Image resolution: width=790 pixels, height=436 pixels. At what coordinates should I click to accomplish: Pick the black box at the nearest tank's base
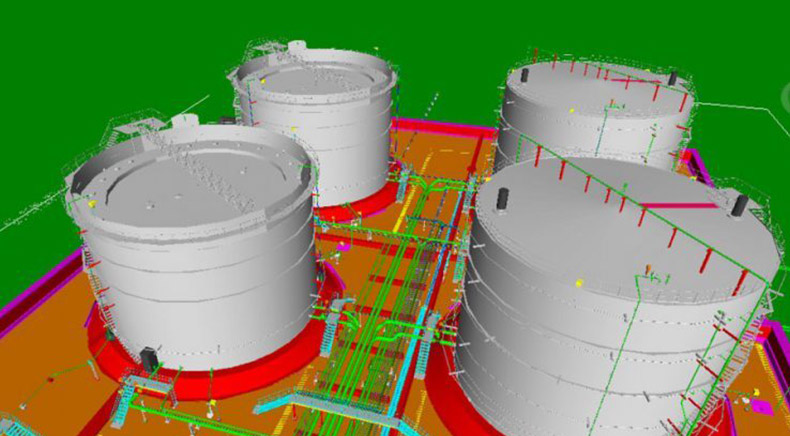click(x=149, y=359)
